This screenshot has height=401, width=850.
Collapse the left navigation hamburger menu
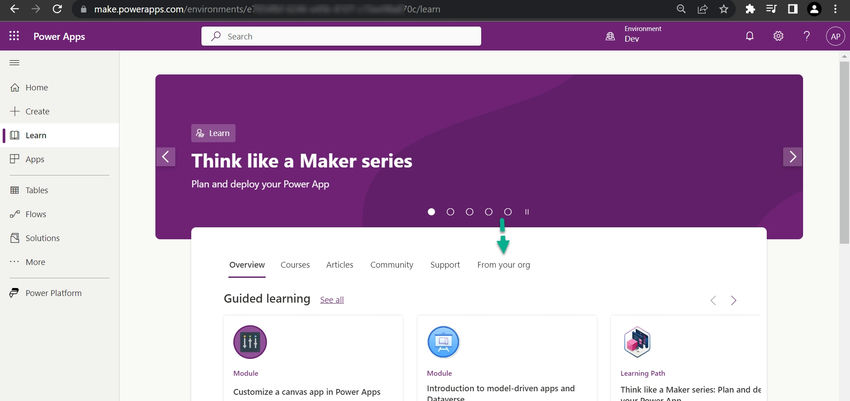15,63
